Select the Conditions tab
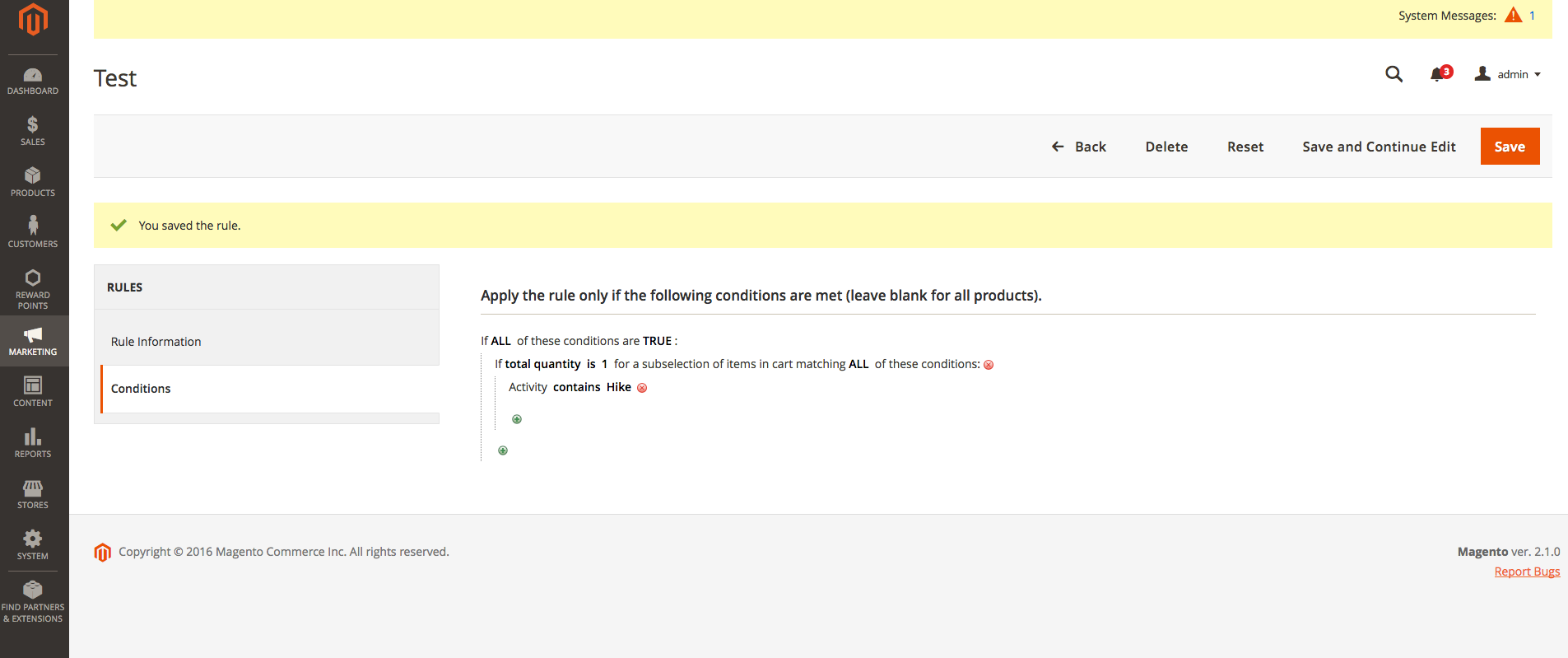The image size is (1568, 658). point(141,389)
